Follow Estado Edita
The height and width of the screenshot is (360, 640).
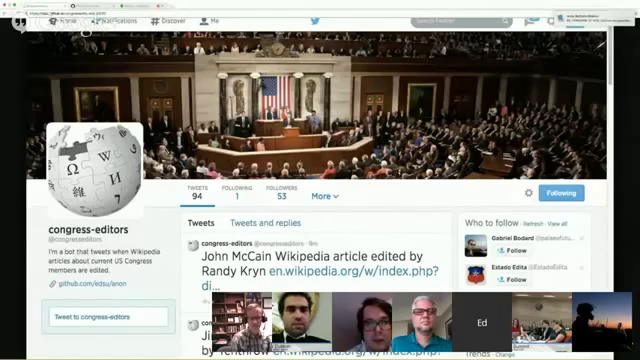point(511,280)
